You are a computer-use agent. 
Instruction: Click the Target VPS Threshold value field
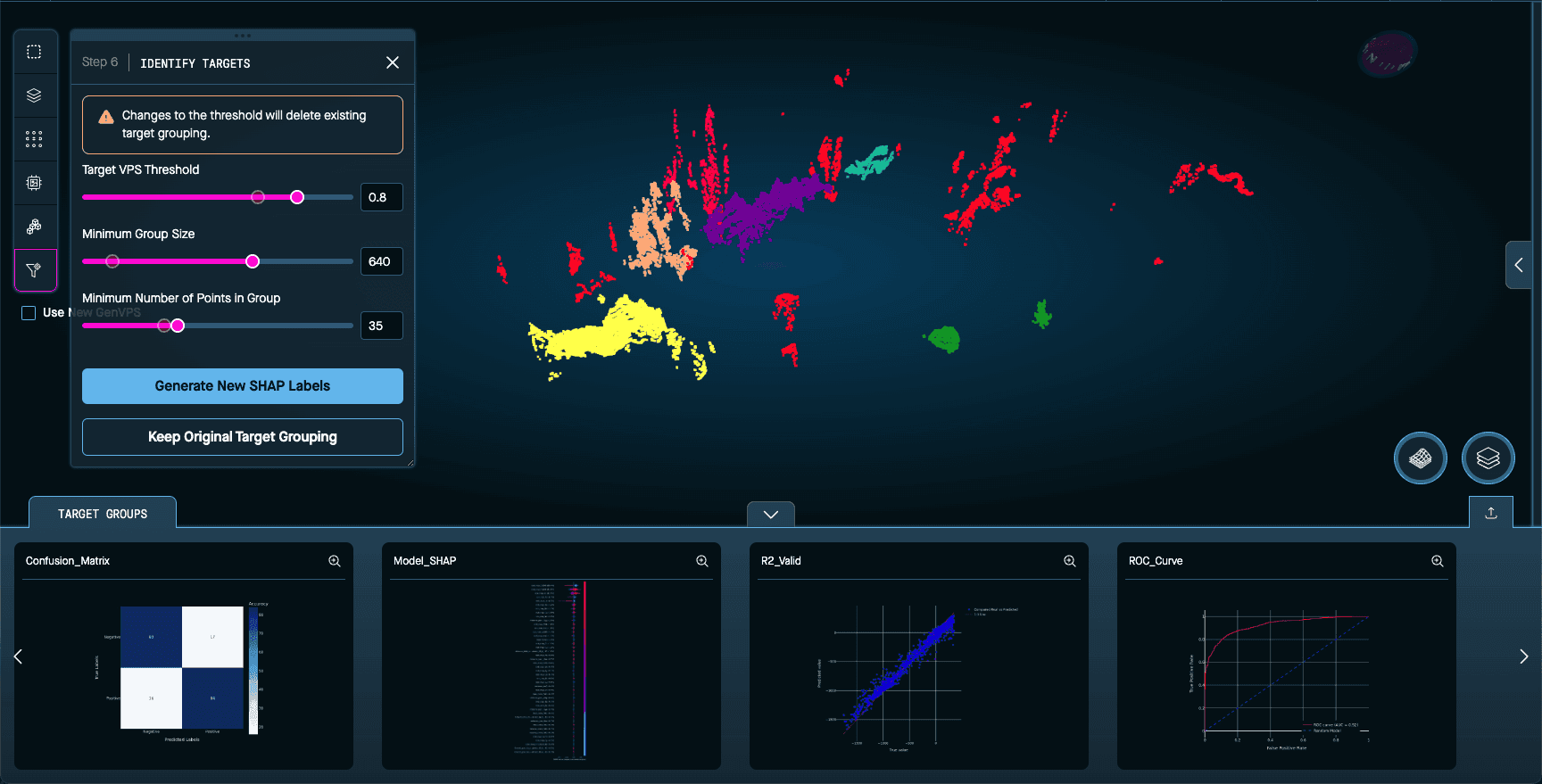(382, 197)
